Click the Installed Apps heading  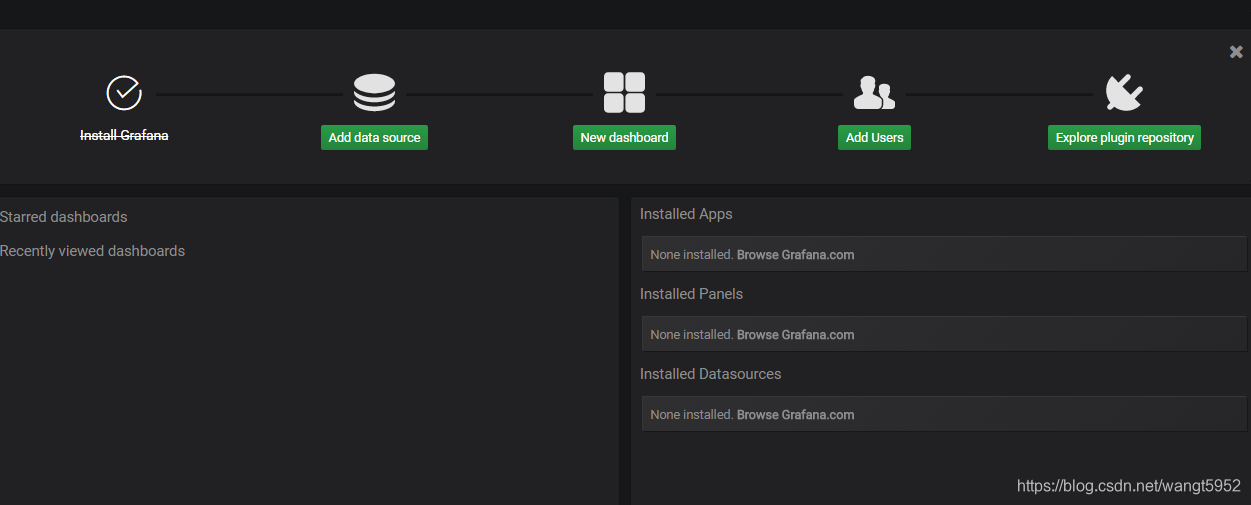coord(686,214)
